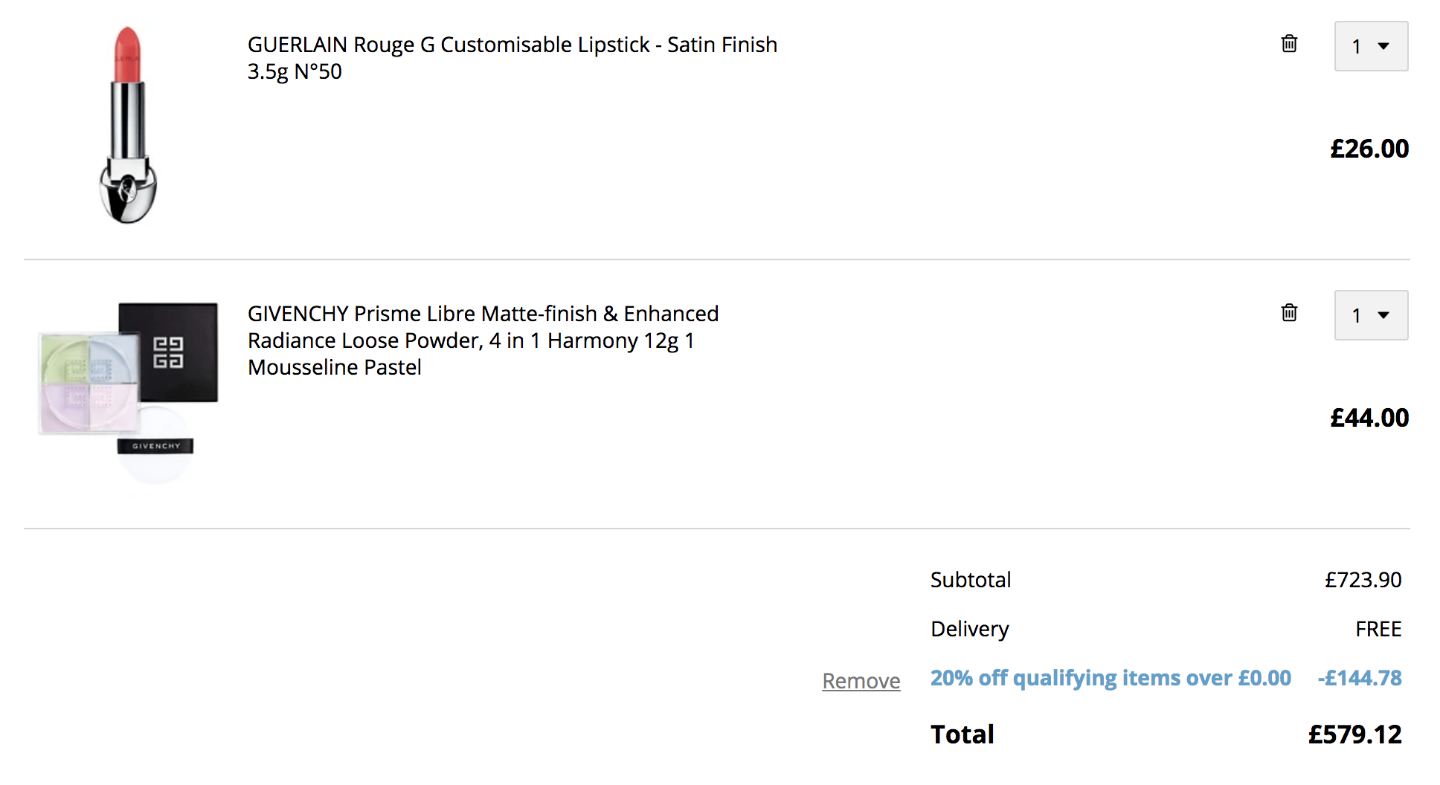Open Givenchy Prisme Libre powder title
Image resolution: width=1440 pixels, height=785 pixels.
tap(483, 341)
